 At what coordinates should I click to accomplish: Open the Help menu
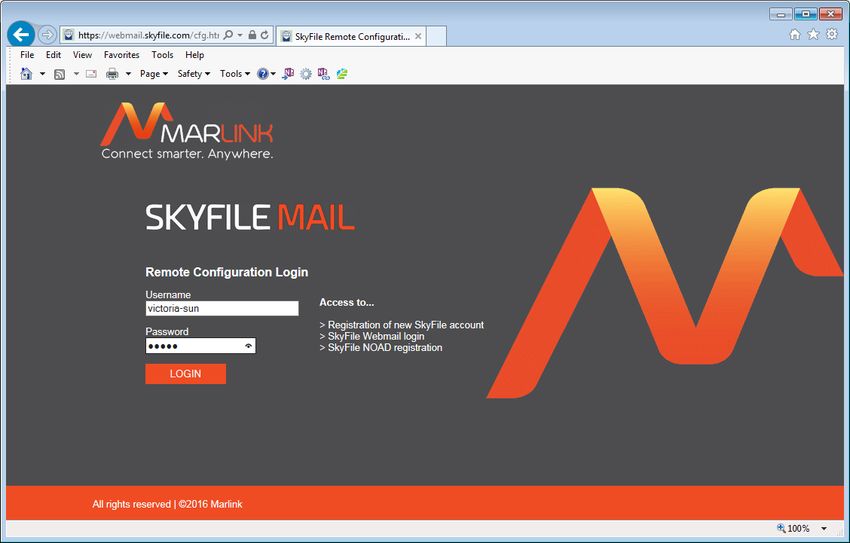point(195,55)
